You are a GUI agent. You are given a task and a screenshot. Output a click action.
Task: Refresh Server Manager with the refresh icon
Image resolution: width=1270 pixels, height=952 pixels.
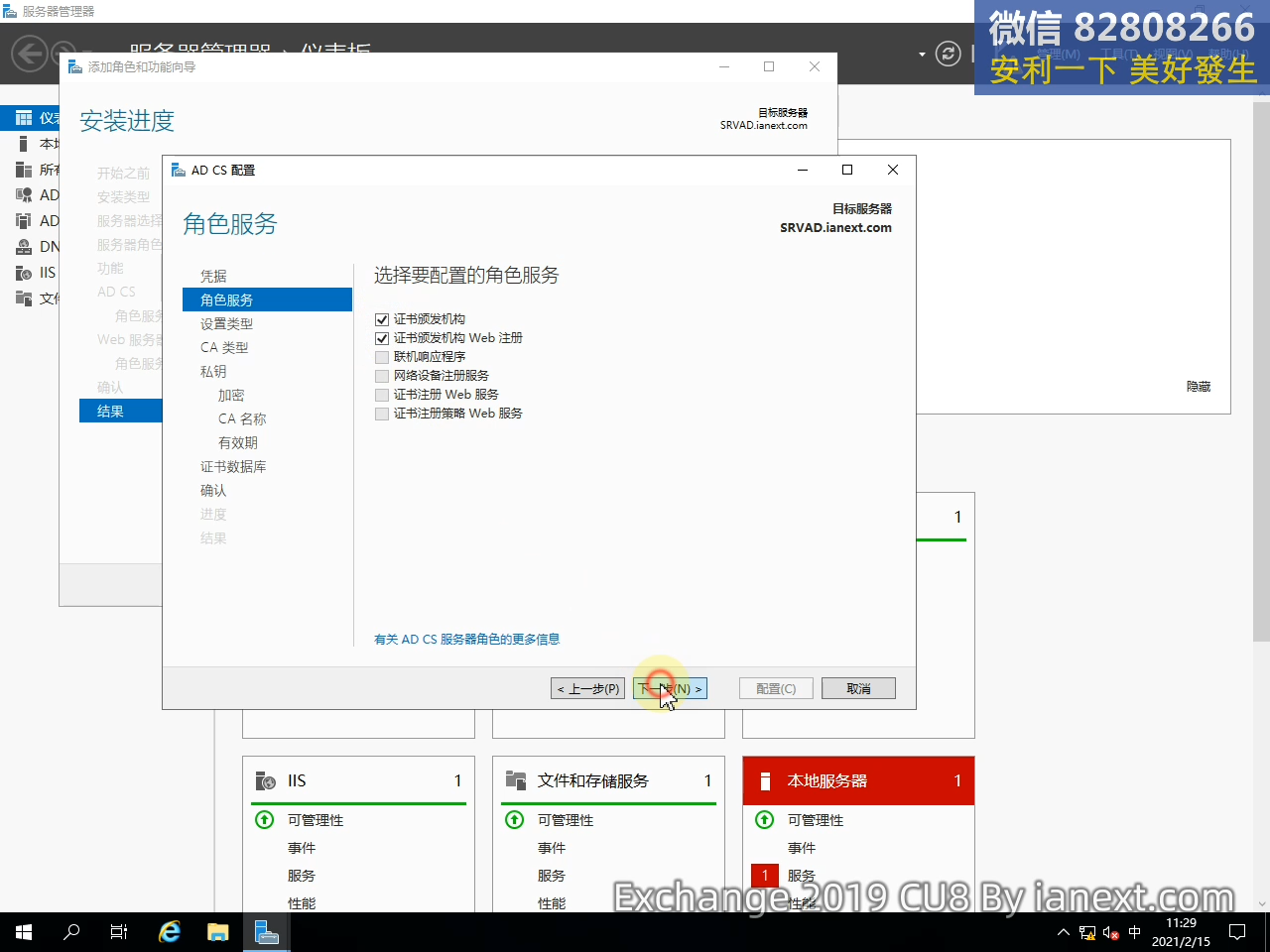949,54
